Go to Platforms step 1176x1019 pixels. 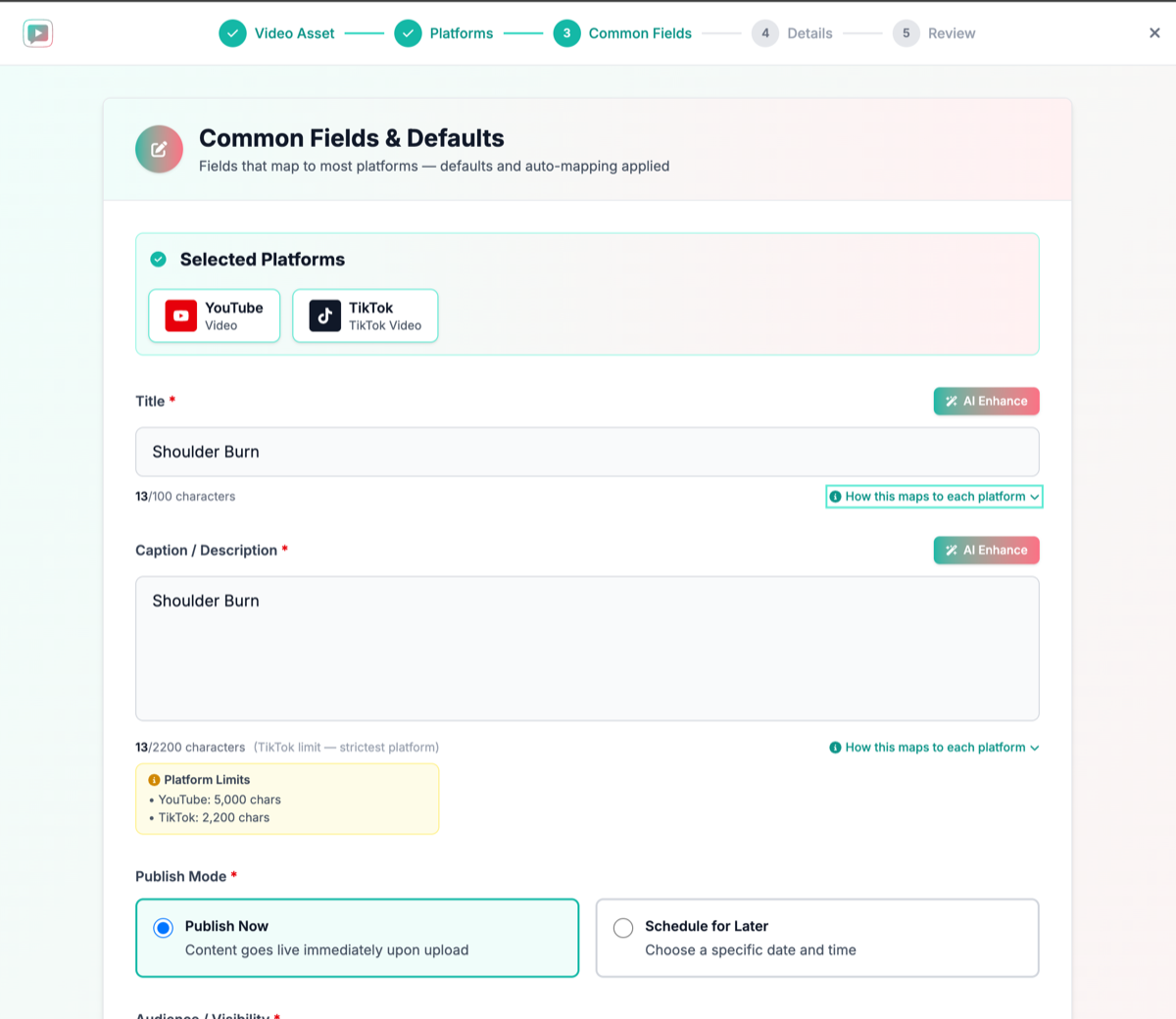click(462, 33)
